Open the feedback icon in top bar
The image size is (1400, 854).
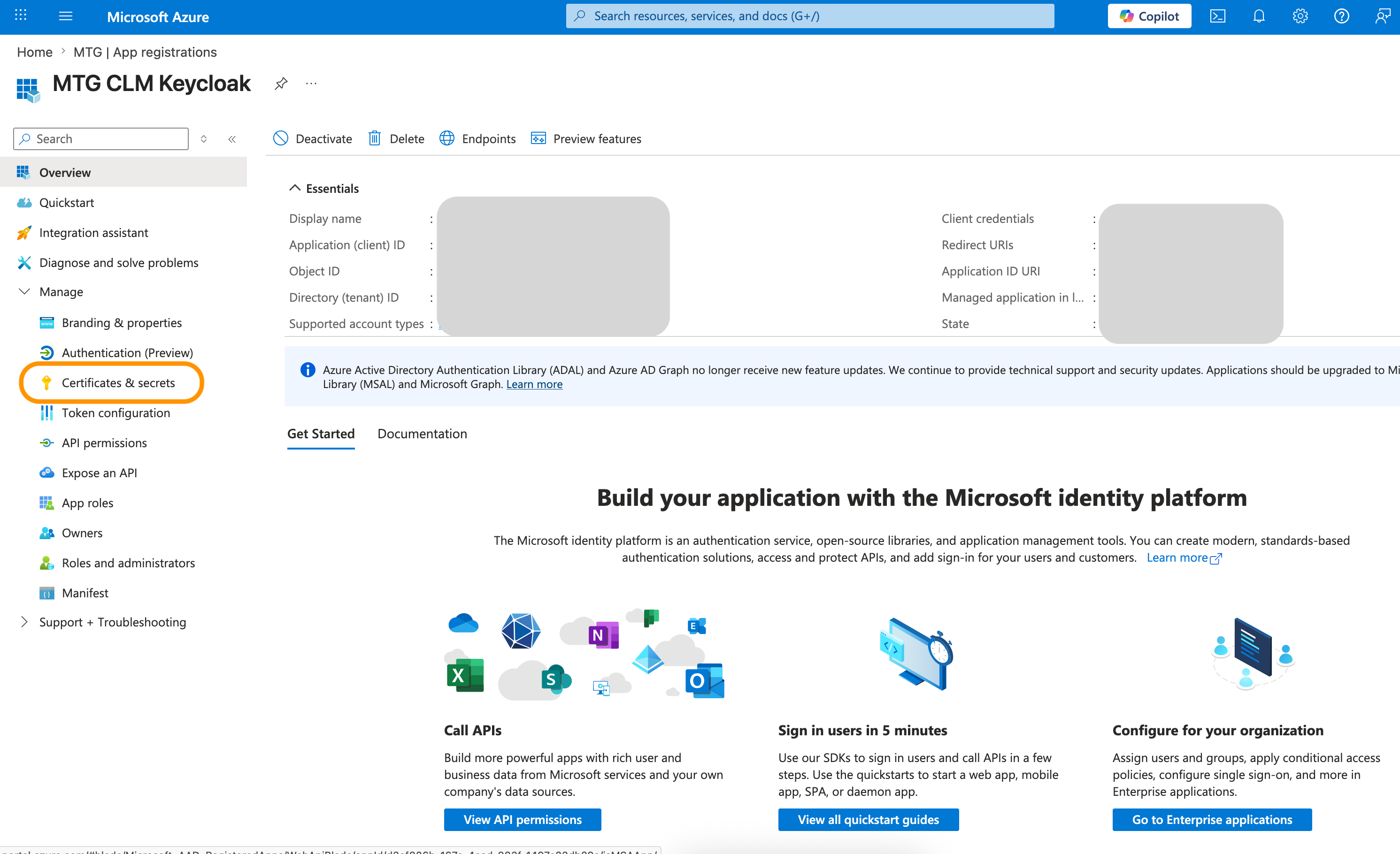[1383, 16]
